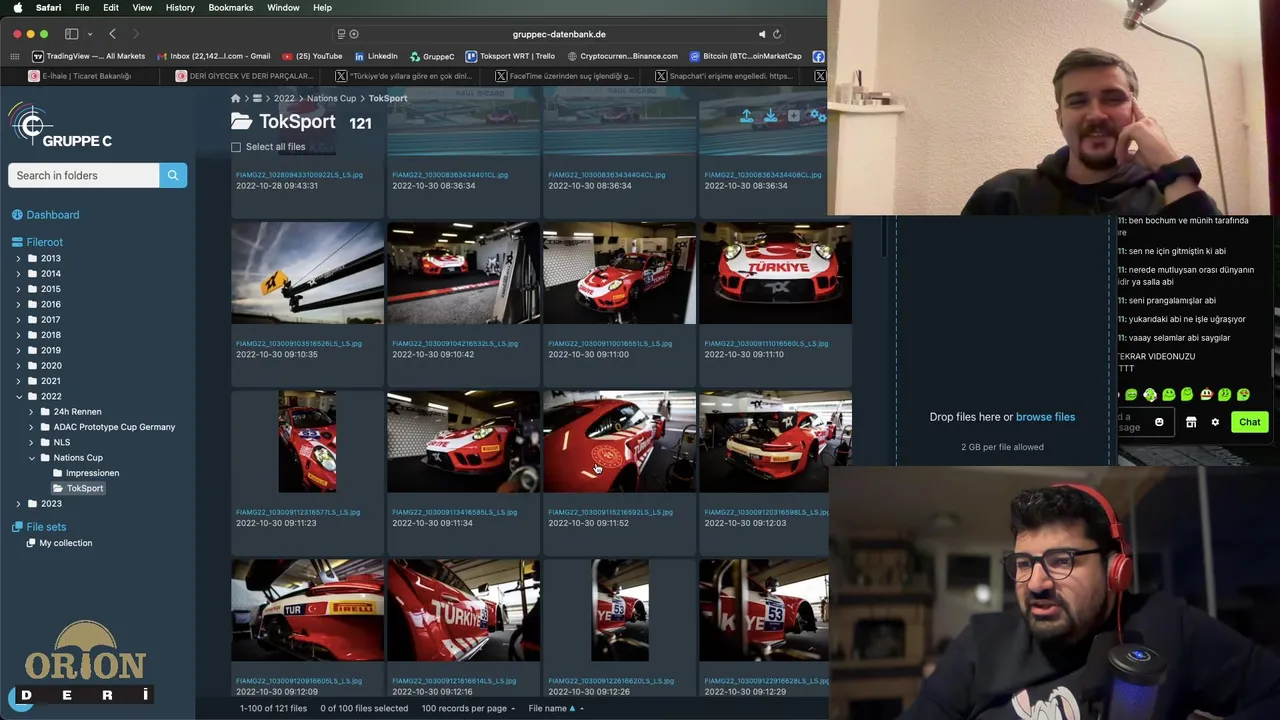The width and height of the screenshot is (1280, 720).
Task: Expand the 2023 folder
Action: [18, 504]
